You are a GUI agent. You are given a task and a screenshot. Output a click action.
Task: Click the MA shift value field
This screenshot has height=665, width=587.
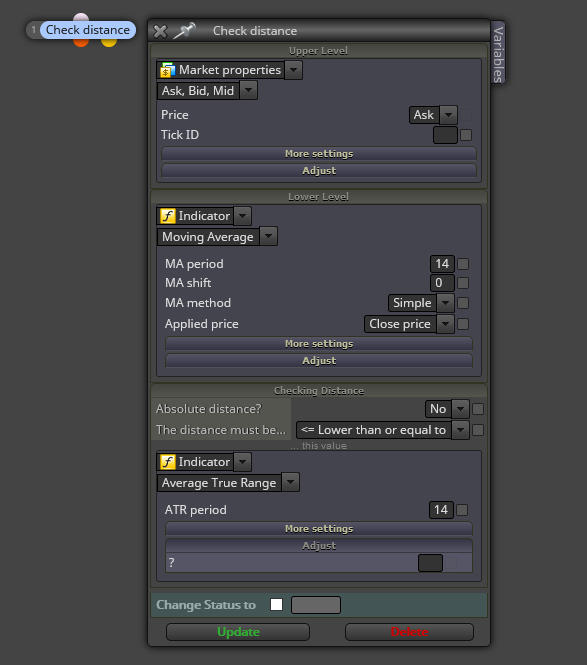point(442,283)
